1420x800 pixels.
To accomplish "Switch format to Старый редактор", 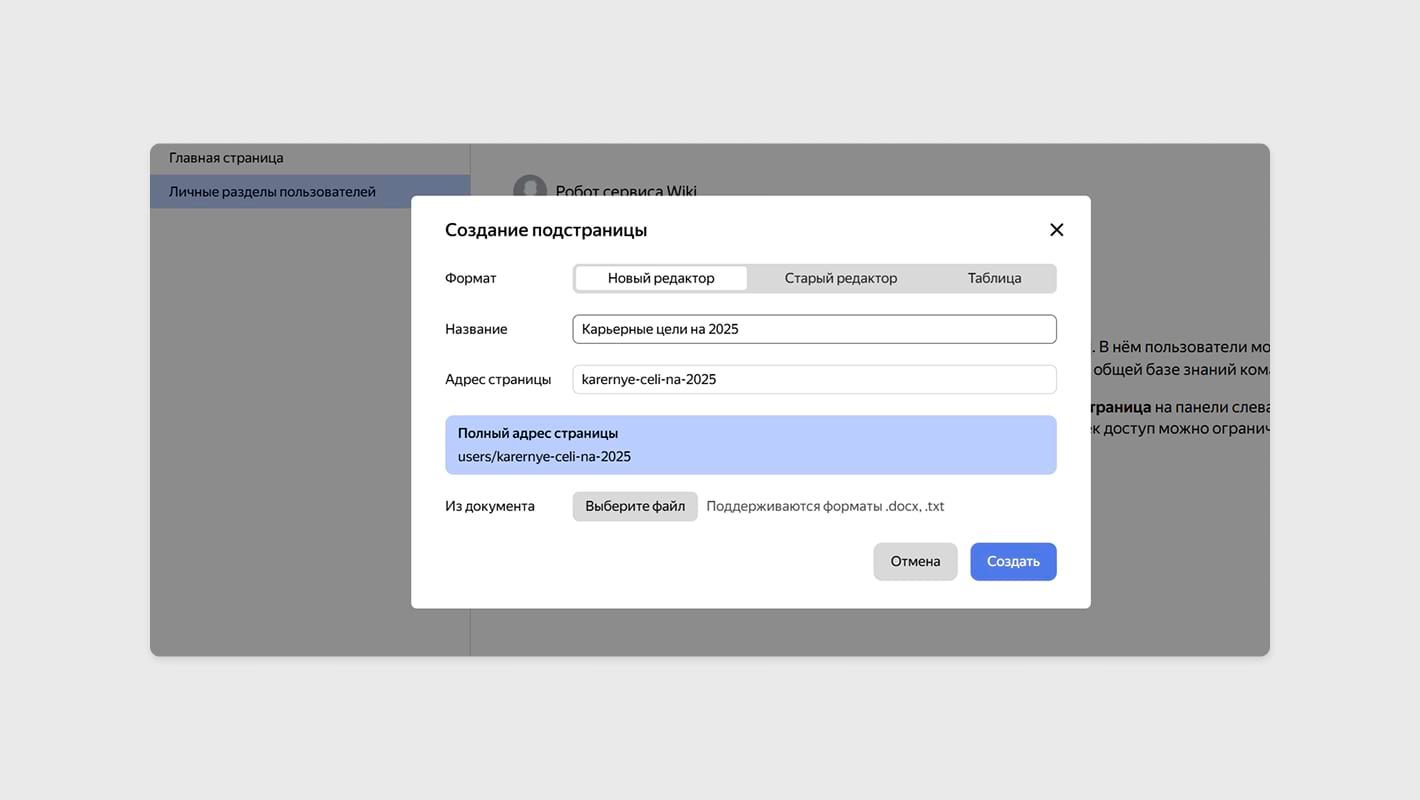I will click(x=840, y=278).
